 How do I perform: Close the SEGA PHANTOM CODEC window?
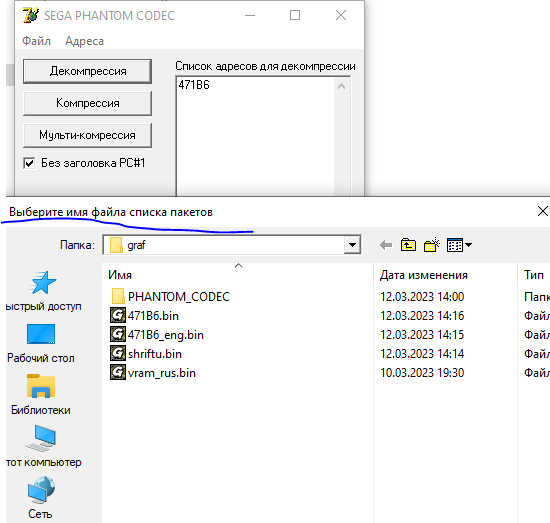pyautogui.click(x=341, y=15)
